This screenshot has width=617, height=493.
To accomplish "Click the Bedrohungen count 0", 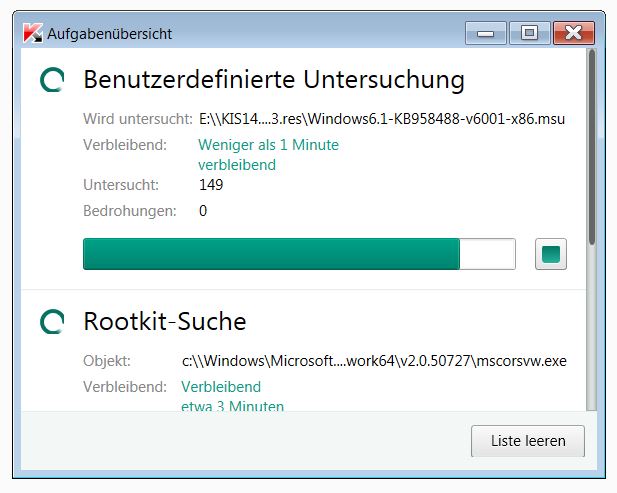I will (203, 211).
